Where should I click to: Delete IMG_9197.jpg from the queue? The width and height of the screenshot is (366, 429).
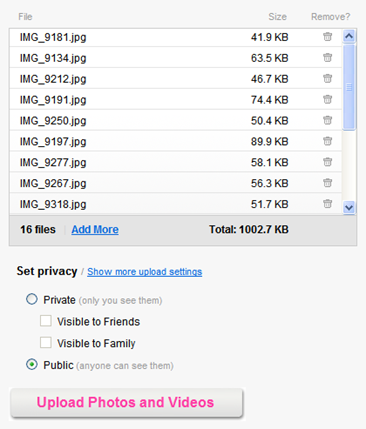click(x=327, y=141)
